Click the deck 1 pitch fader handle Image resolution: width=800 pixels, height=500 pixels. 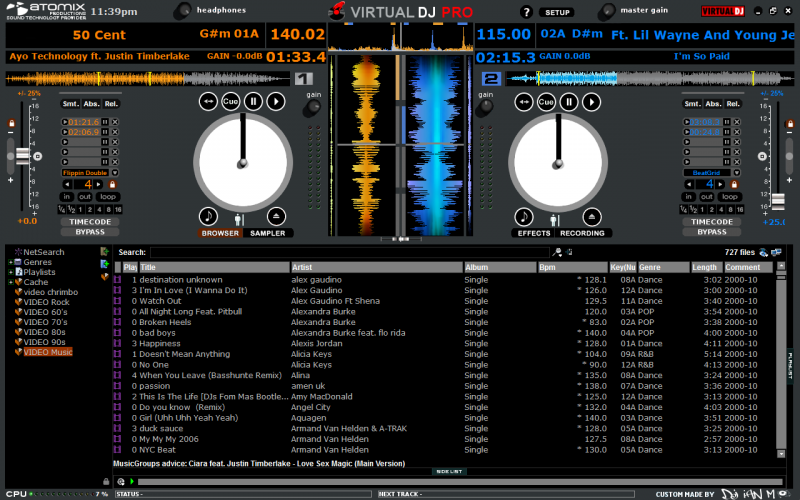point(22,156)
